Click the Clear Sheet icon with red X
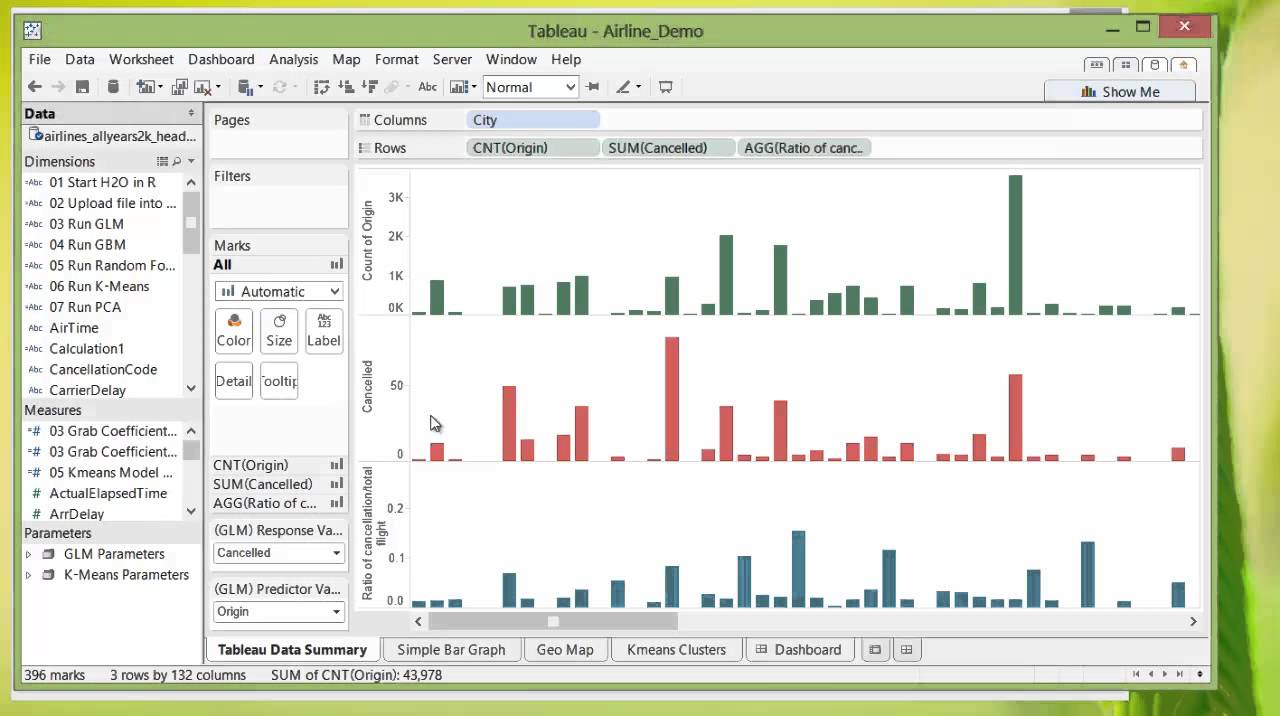Viewport: 1280px width, 716px height. 203,87
